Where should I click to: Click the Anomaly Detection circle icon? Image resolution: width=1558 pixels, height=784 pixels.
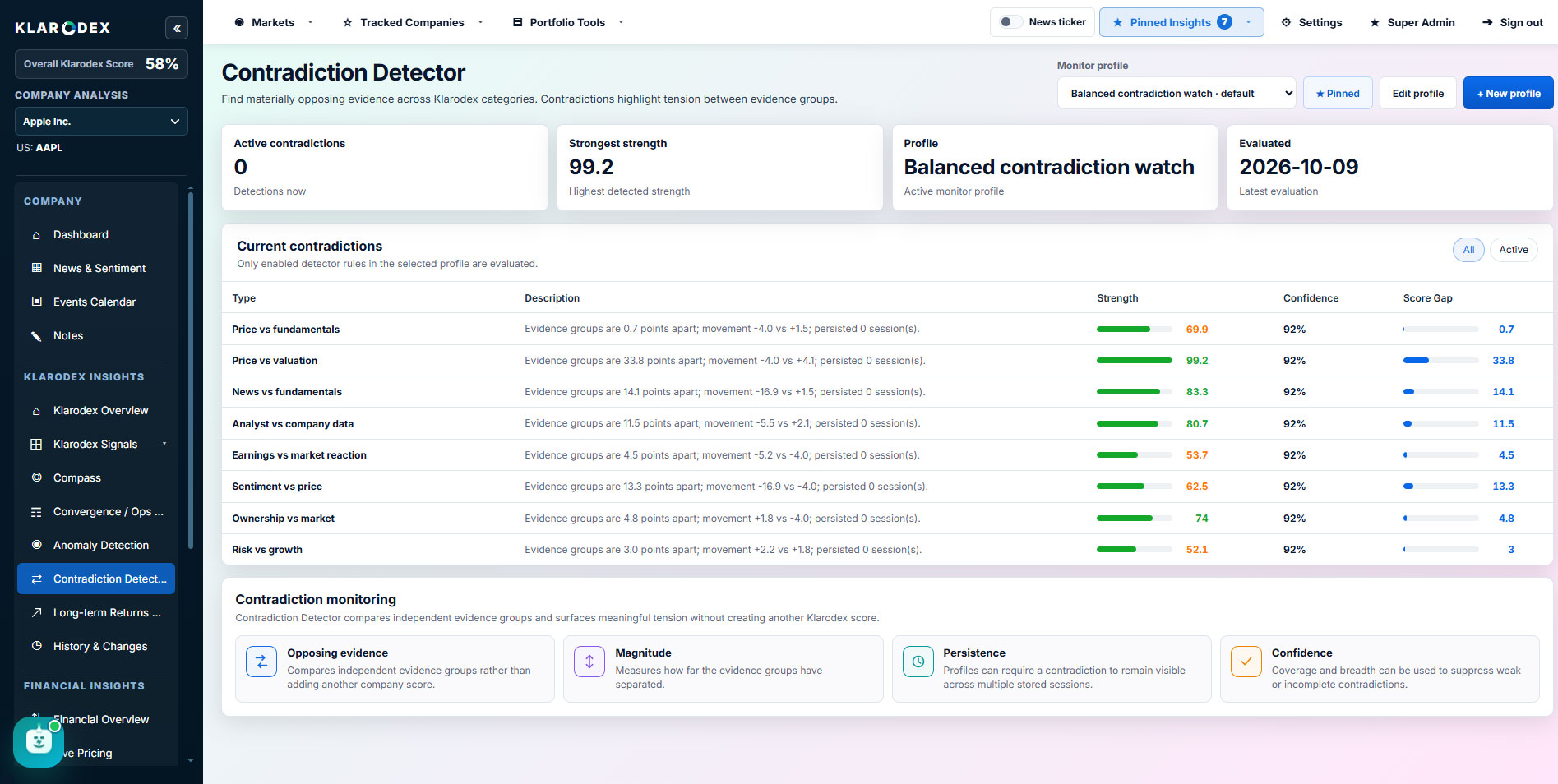tap(36, 545)
